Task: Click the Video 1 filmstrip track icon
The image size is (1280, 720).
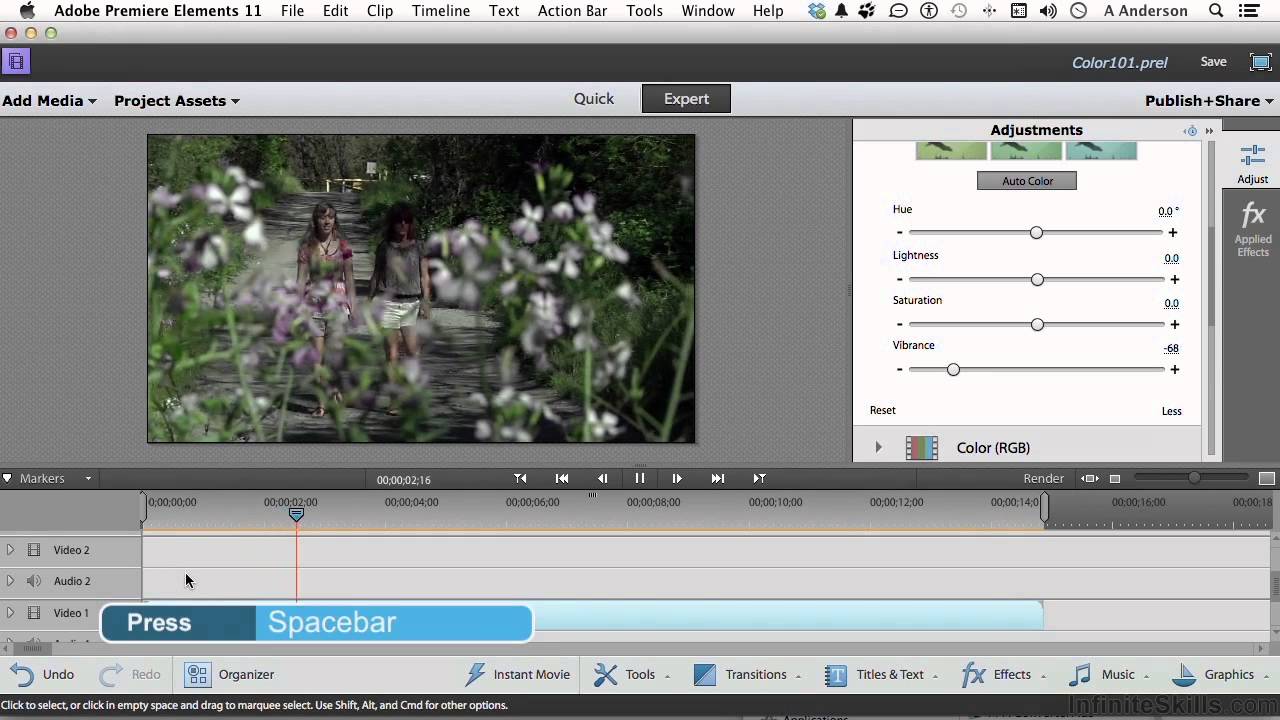Action: [34, 613]
